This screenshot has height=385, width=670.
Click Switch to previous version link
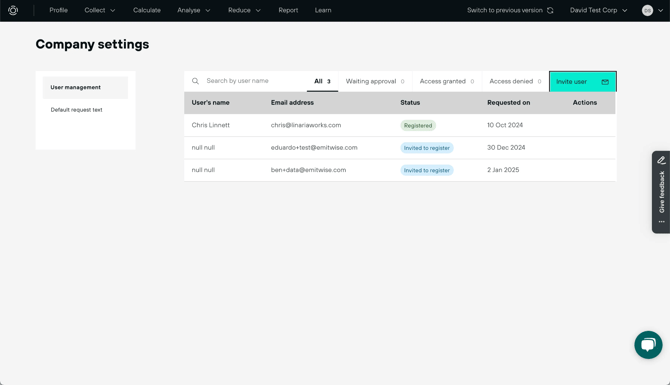click(505, 10)
